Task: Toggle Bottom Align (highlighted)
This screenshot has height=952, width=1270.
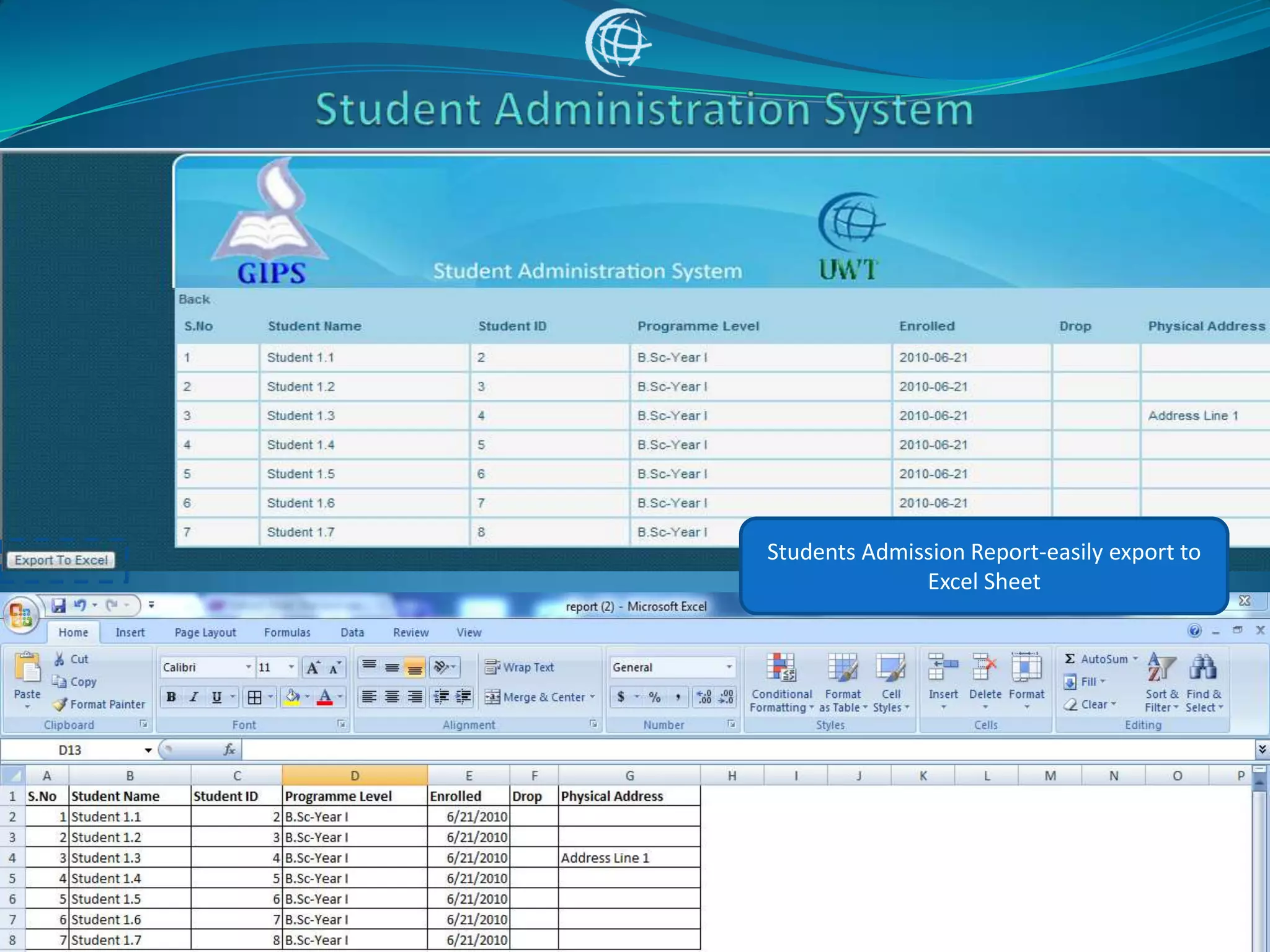Action: pyautogui.click(x=415, y=668)
